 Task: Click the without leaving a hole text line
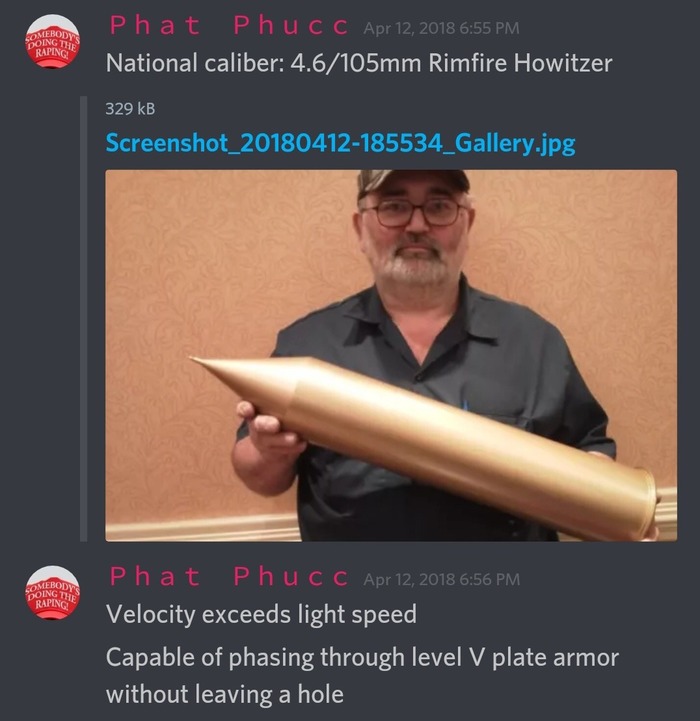tap(224, 694)
